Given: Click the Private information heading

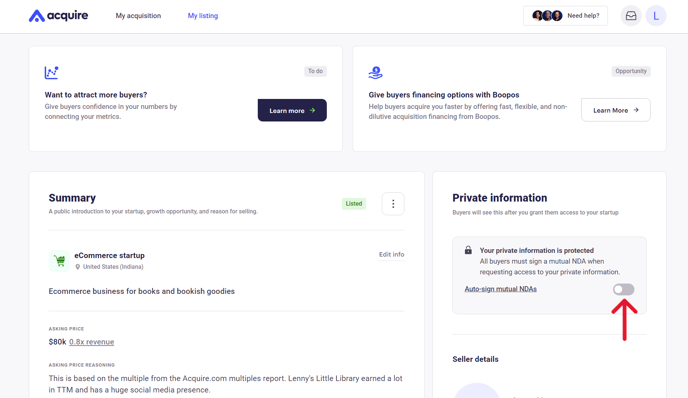Looking at the screenshot, I should click(500, 198).
